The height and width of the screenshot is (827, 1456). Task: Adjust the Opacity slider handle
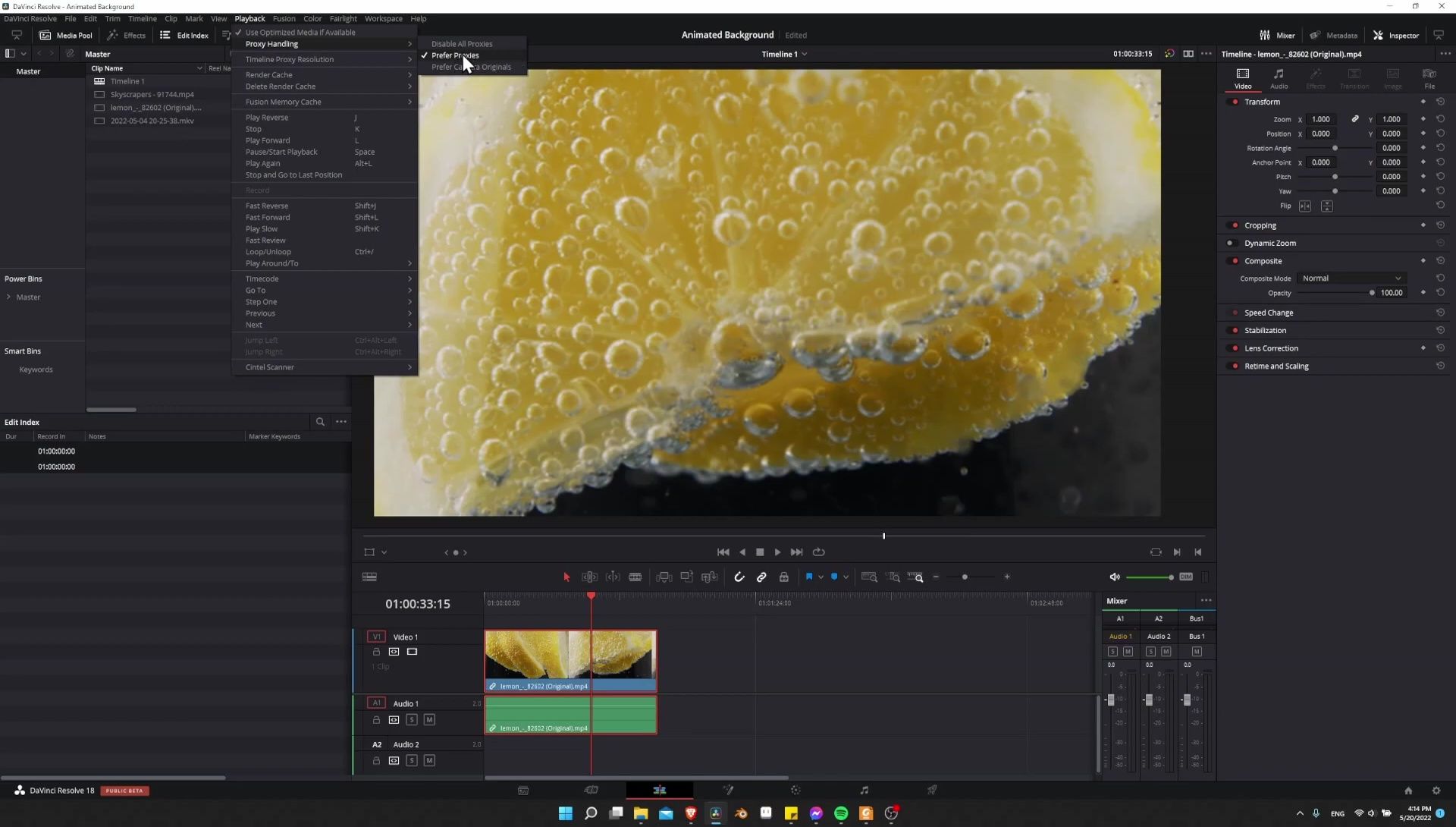pyautogui.click(x=1372, y=293)
